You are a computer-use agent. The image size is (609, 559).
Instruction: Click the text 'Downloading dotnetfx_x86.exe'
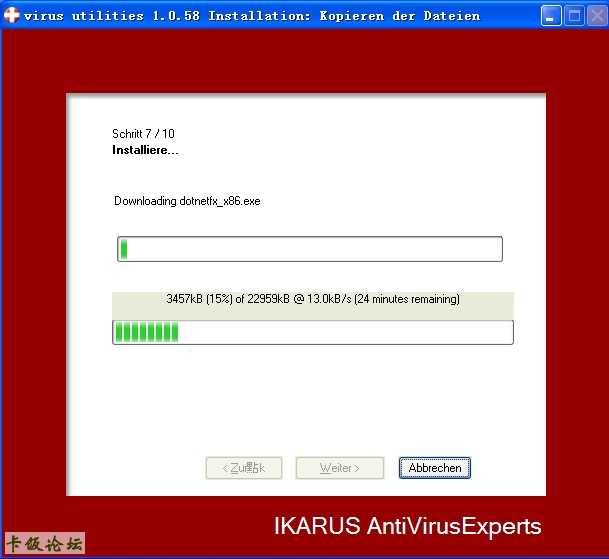(x=187, y=201)
